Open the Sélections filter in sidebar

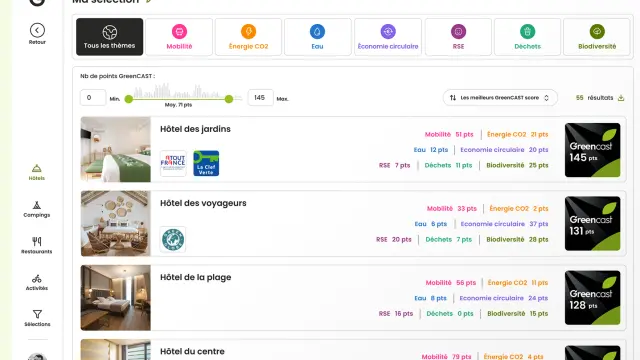(37, 318)
